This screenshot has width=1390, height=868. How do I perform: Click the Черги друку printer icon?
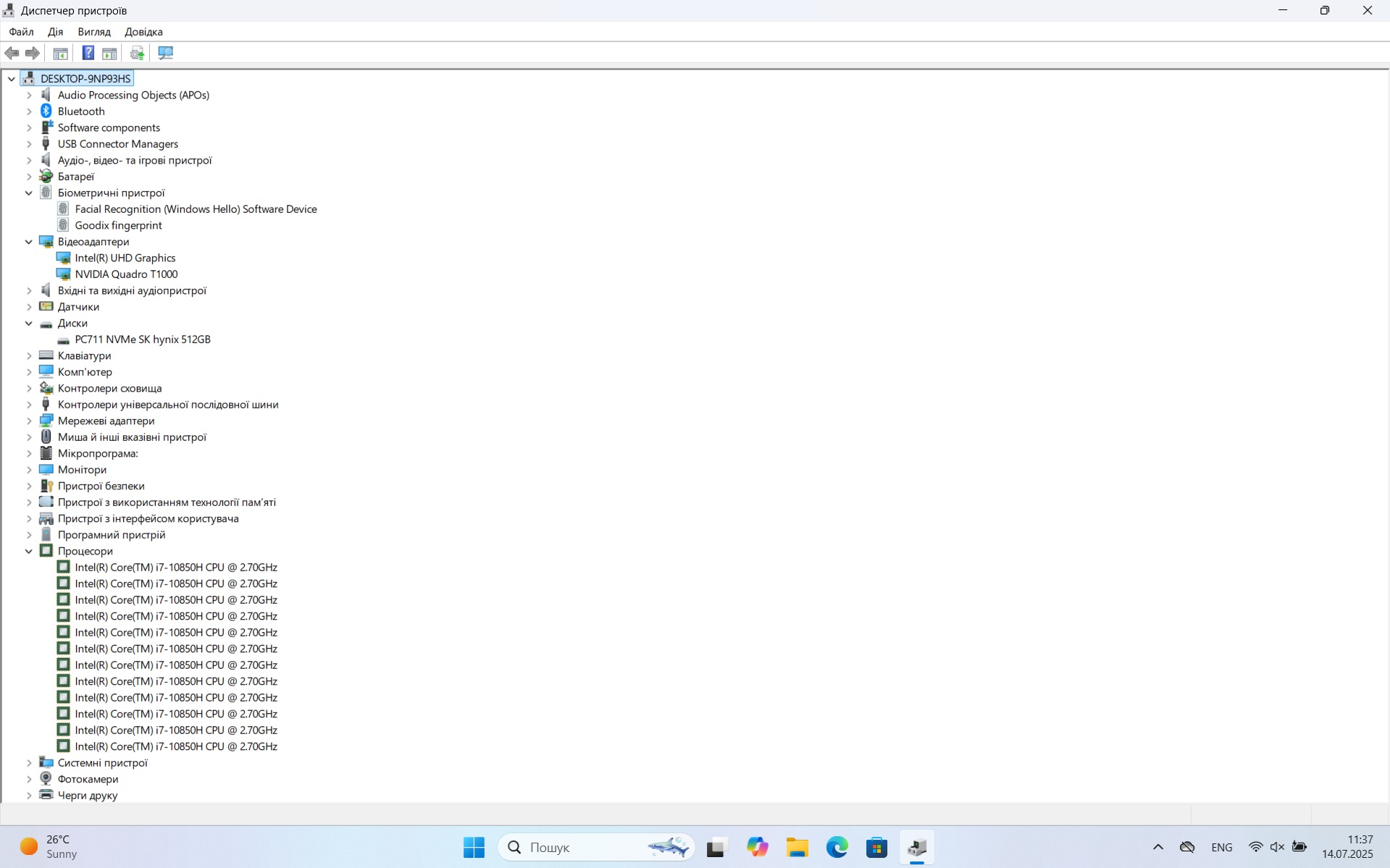click(46, 795)
